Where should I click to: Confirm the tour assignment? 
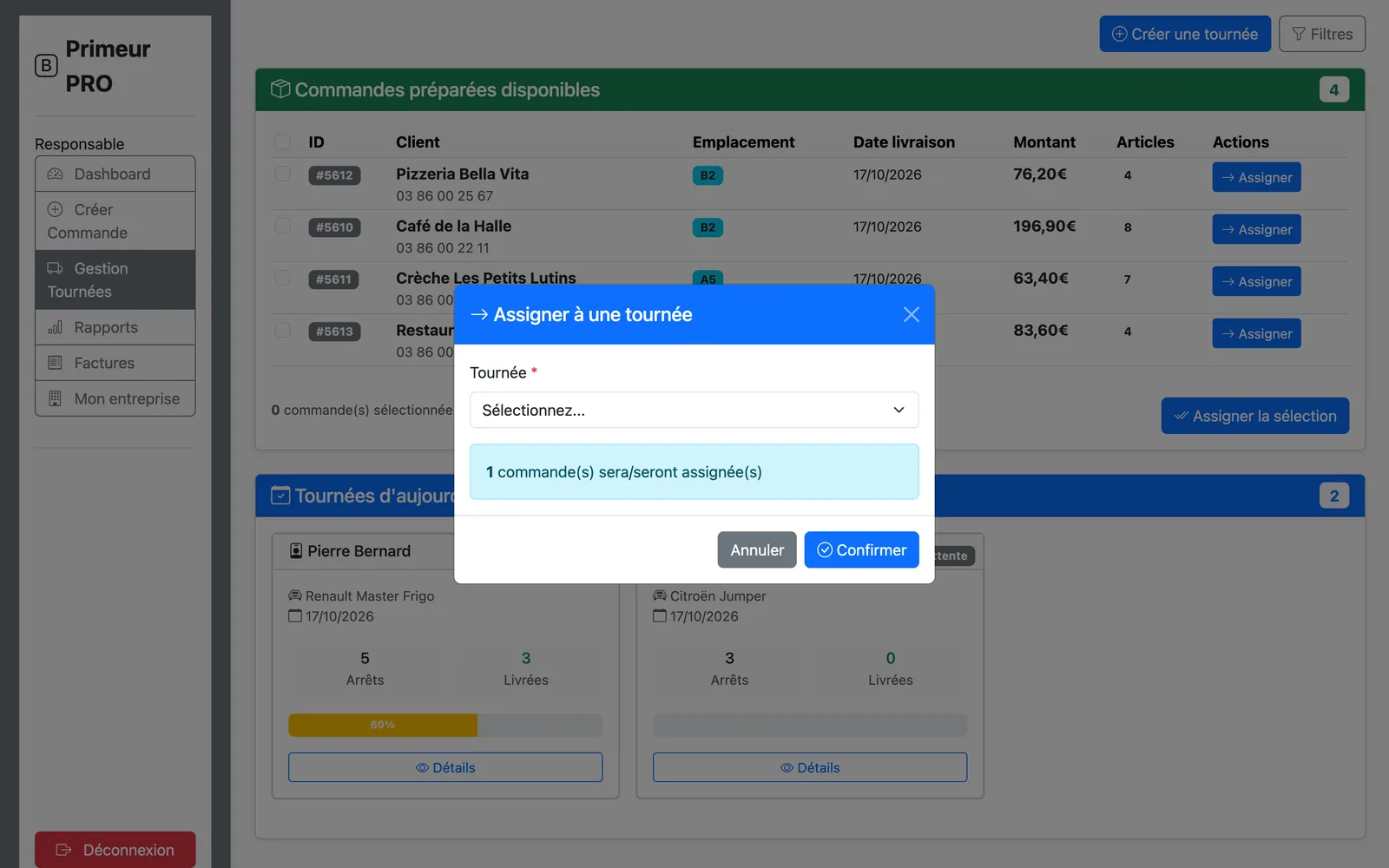[861, 549]
